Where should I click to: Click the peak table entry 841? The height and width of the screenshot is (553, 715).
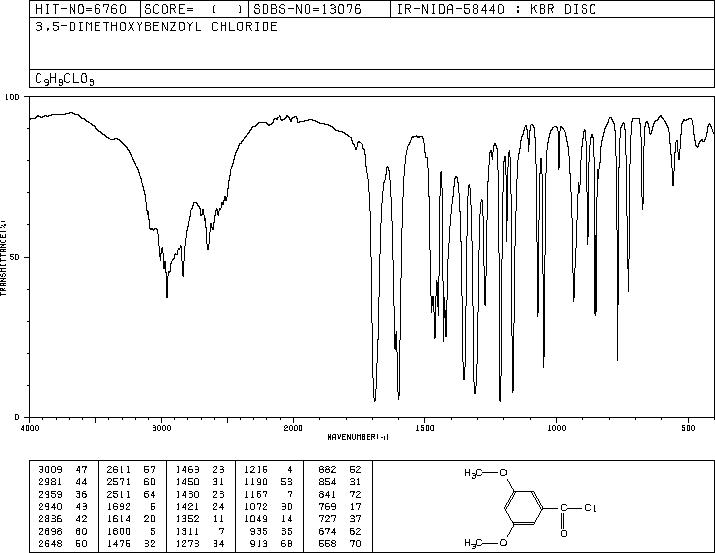[x=327, y=494]
